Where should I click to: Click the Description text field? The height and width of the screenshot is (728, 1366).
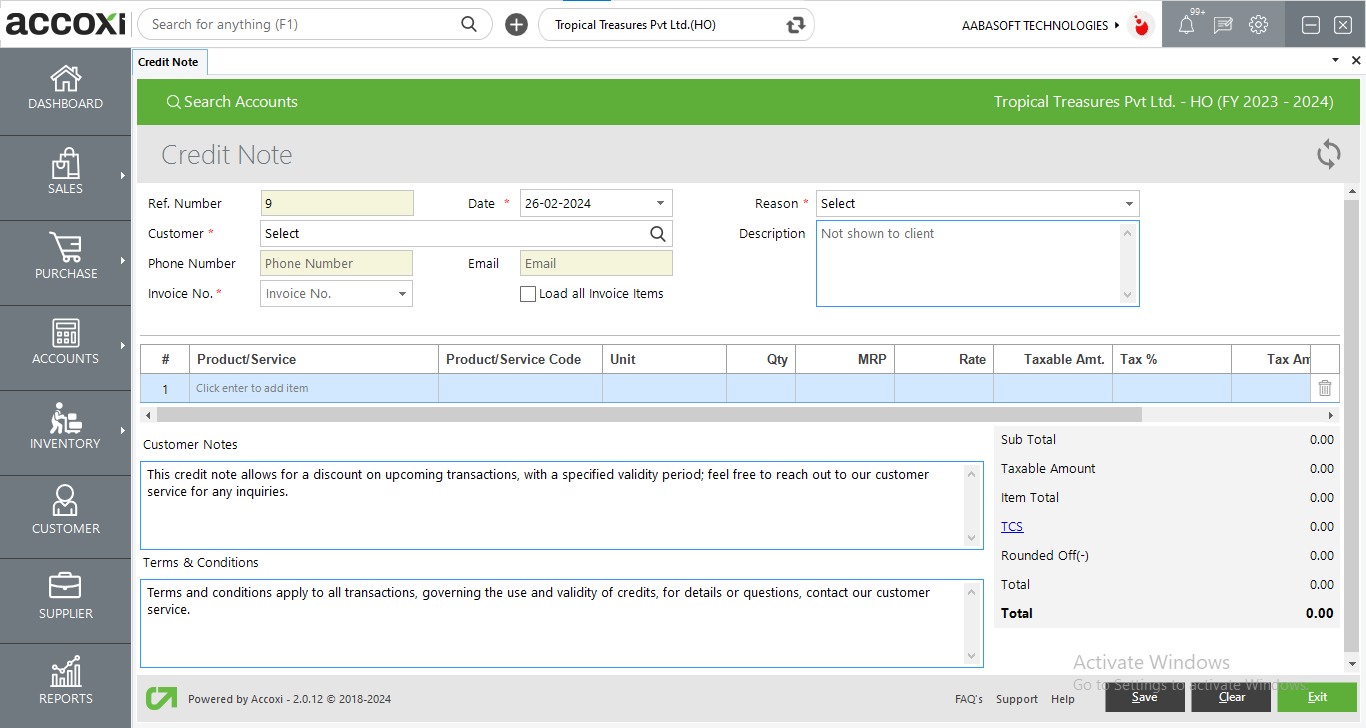point(970,263)
